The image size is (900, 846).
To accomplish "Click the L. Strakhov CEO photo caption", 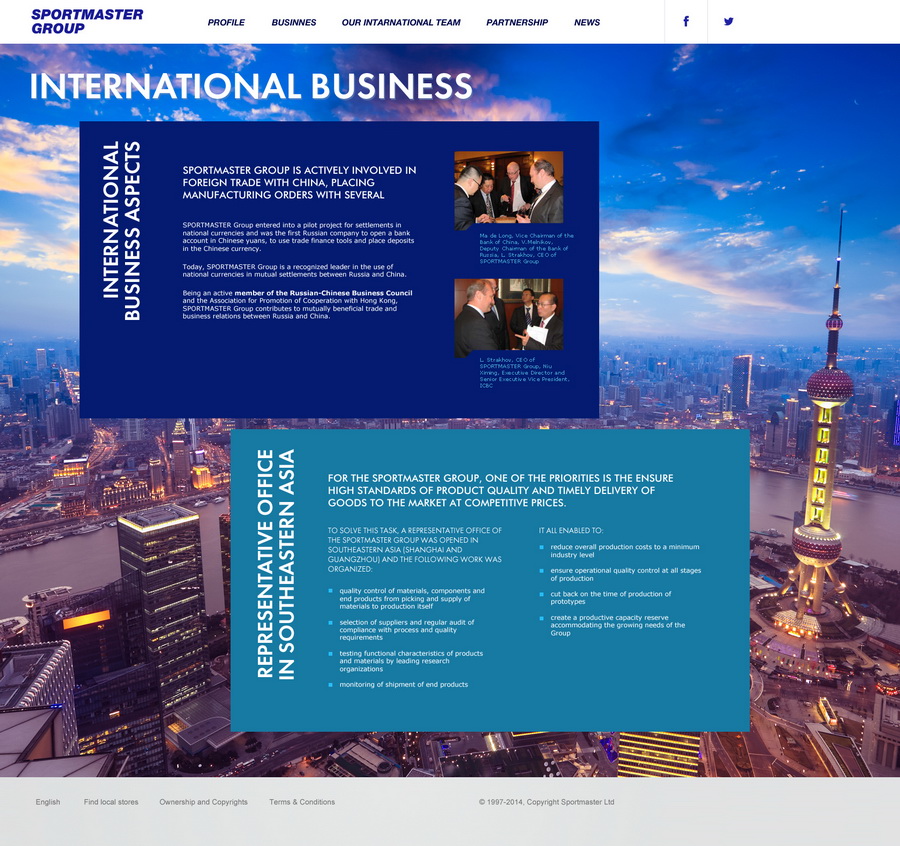I will (x=525, y=372).
